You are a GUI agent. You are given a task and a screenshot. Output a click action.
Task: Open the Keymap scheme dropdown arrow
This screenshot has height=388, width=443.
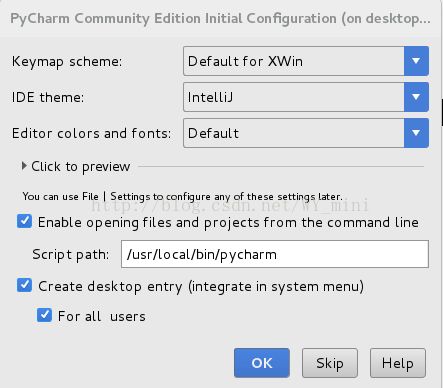416,61
